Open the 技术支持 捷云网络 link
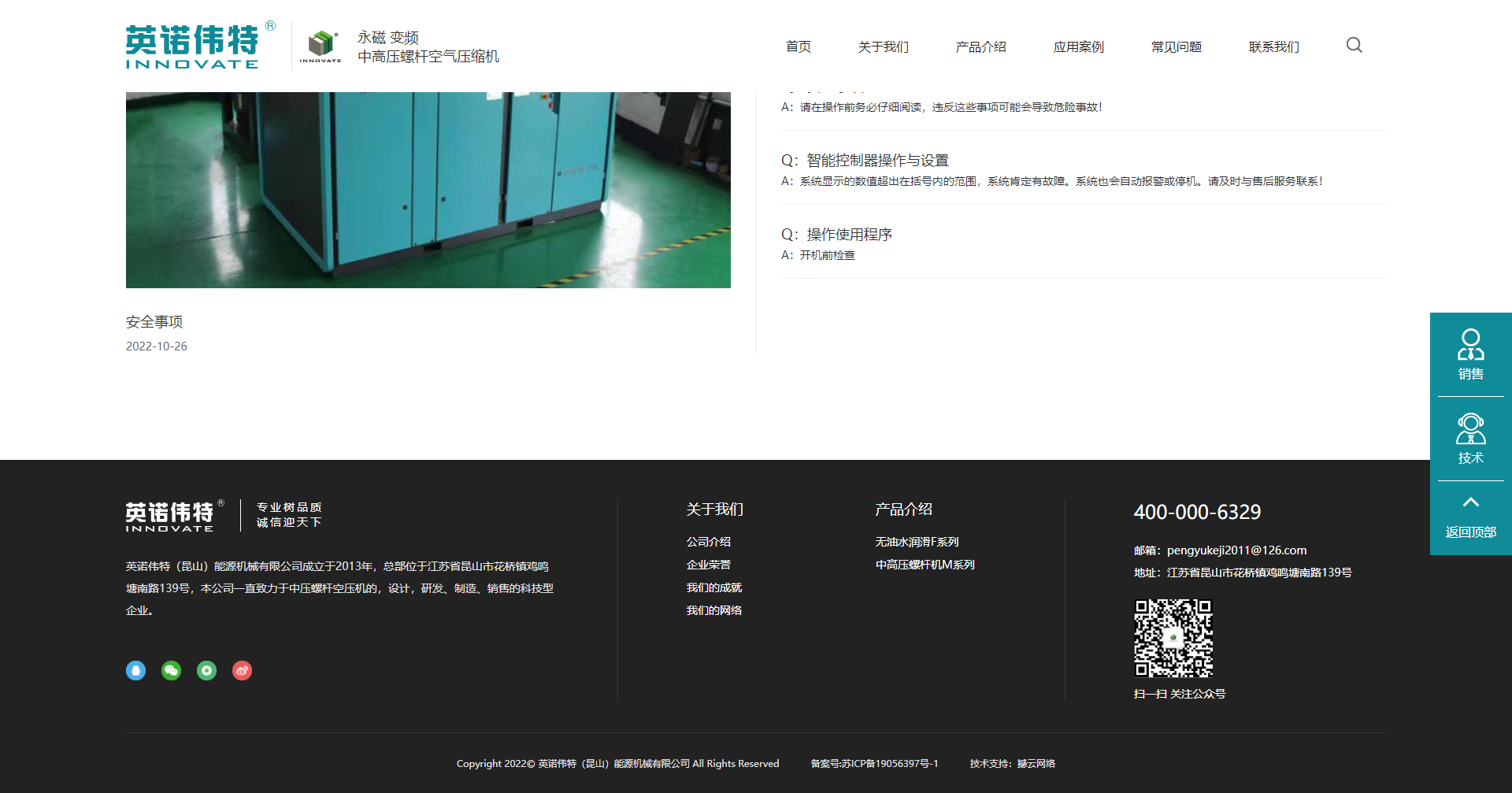1512x793 pixels. [1013, 764]
